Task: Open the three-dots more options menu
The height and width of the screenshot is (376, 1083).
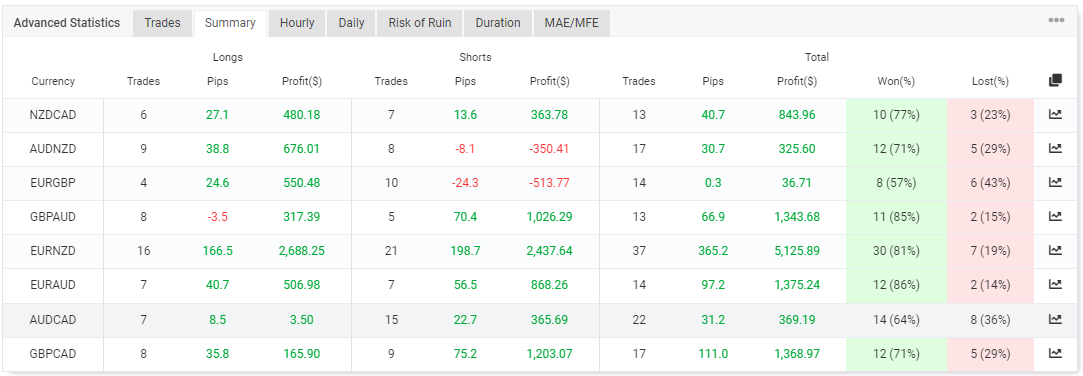Action: click(x=1056, y=20)
